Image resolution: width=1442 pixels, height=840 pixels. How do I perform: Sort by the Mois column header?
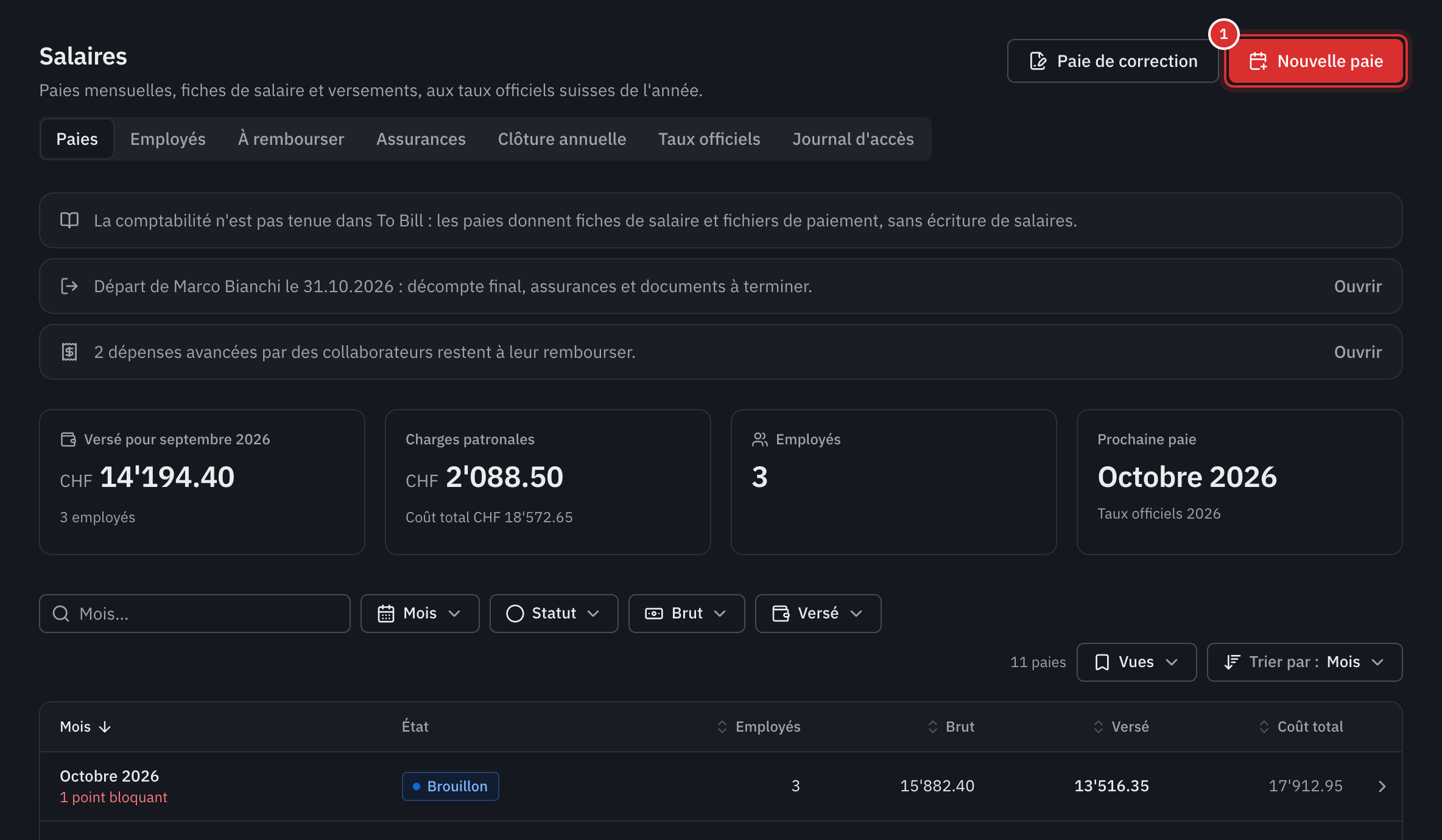click(85, 727)
